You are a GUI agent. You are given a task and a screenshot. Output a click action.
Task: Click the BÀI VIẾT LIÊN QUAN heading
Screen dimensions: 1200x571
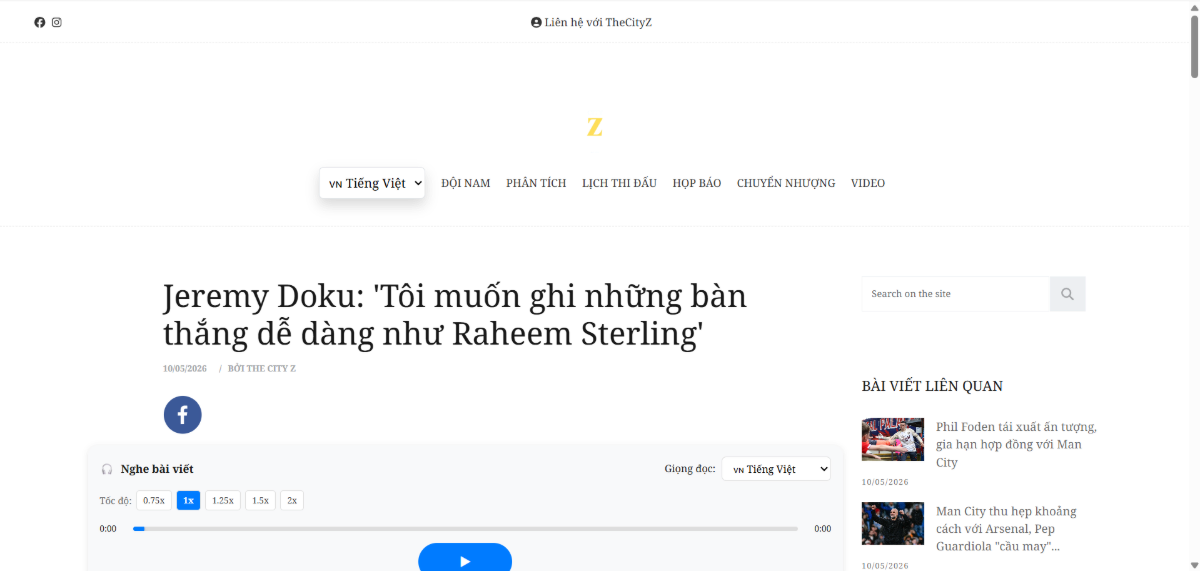pos(932,386)
